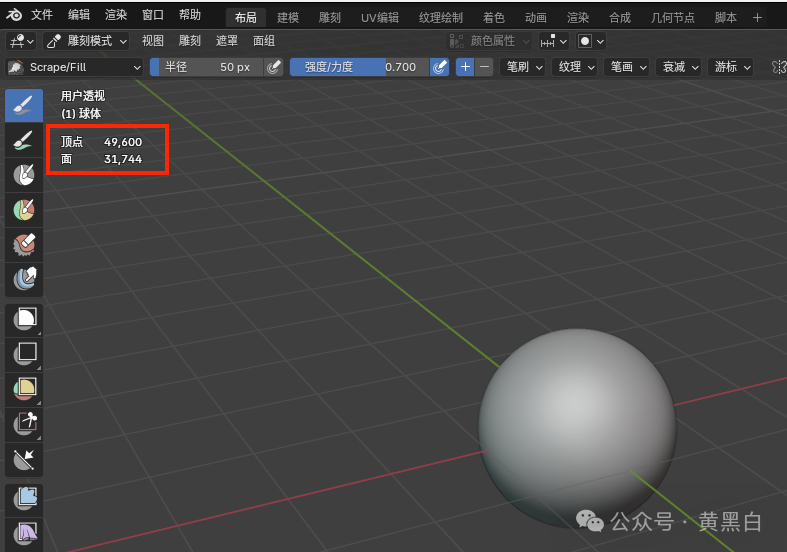This screenshot has height=552, width=787.
Task: Expand the 纹理 settings dropdown
Action: 575,67
